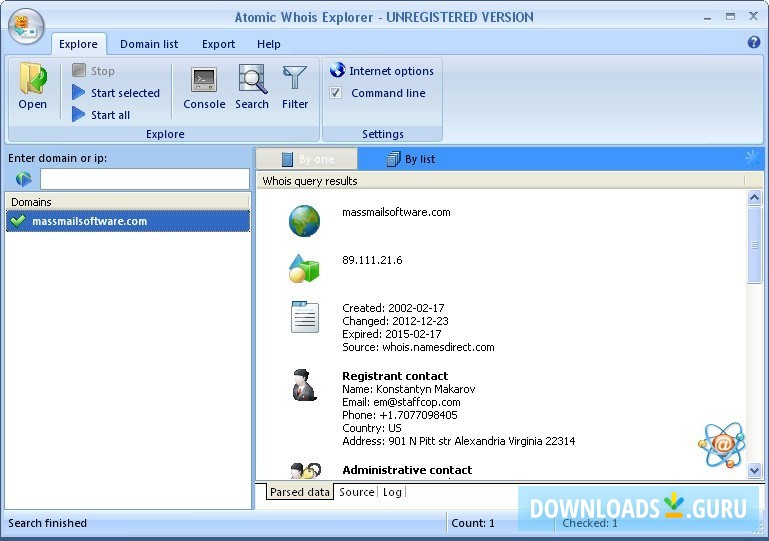Click the Created: 2002-02-17 line
This screenshot has width=769, height=541.
(x=393, y=308)
